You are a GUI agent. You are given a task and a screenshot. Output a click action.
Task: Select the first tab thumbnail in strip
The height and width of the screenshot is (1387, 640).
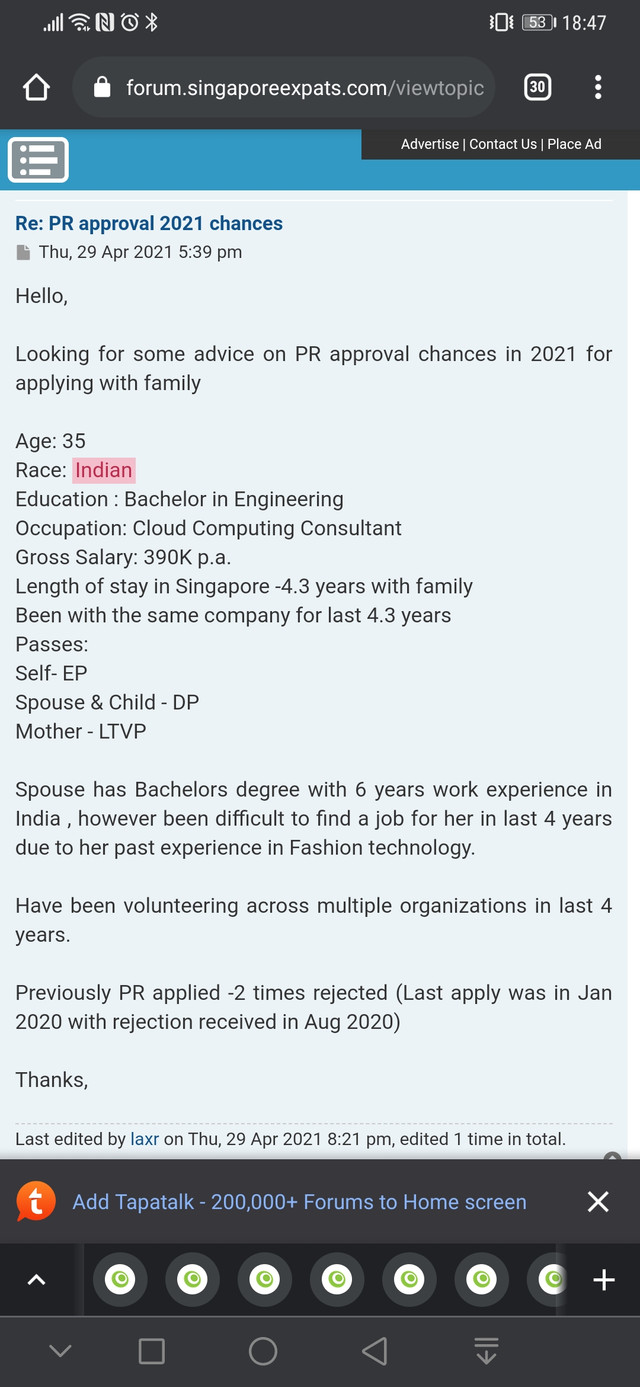click(x=120, y=1279)
